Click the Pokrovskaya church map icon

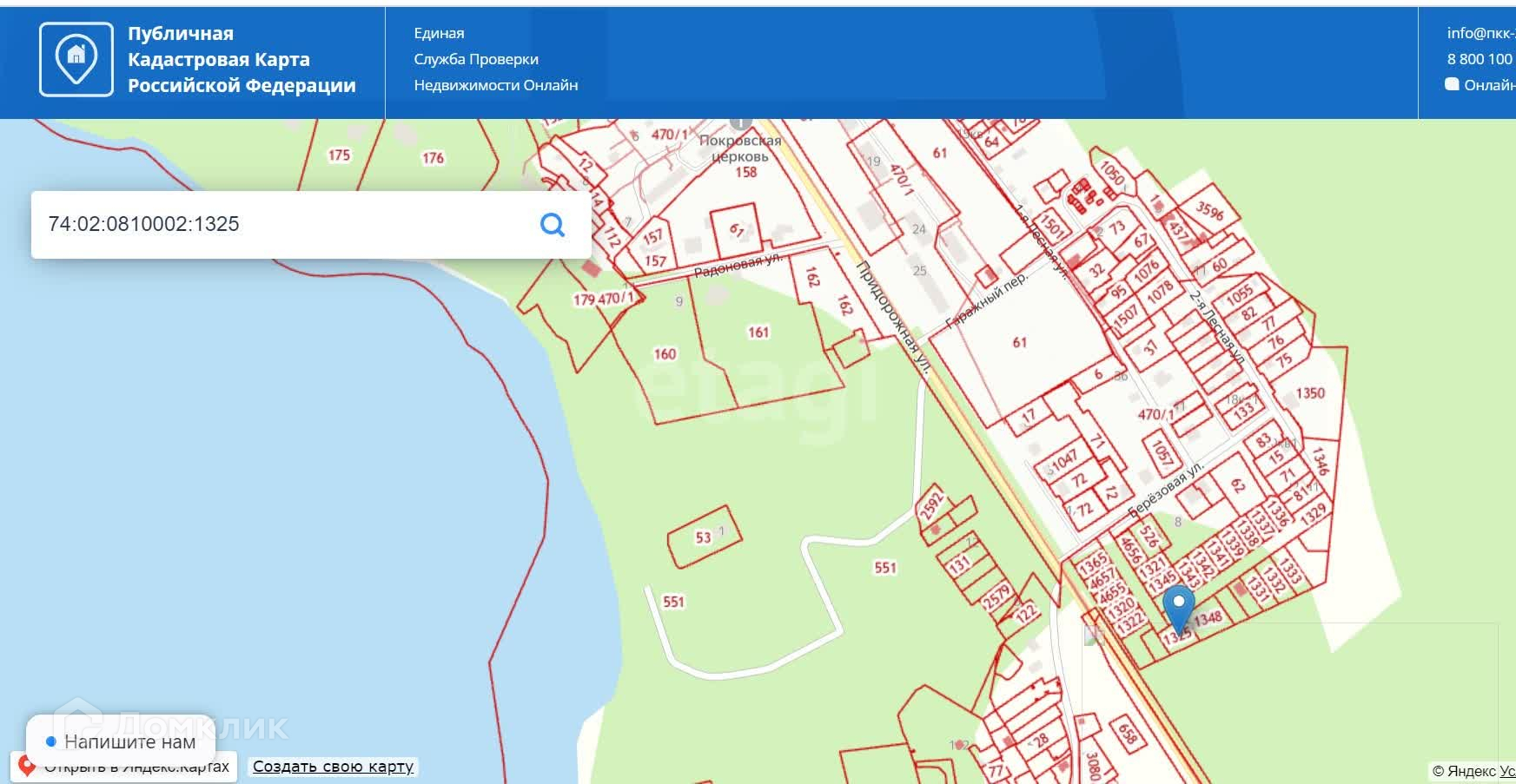(740, 122)
